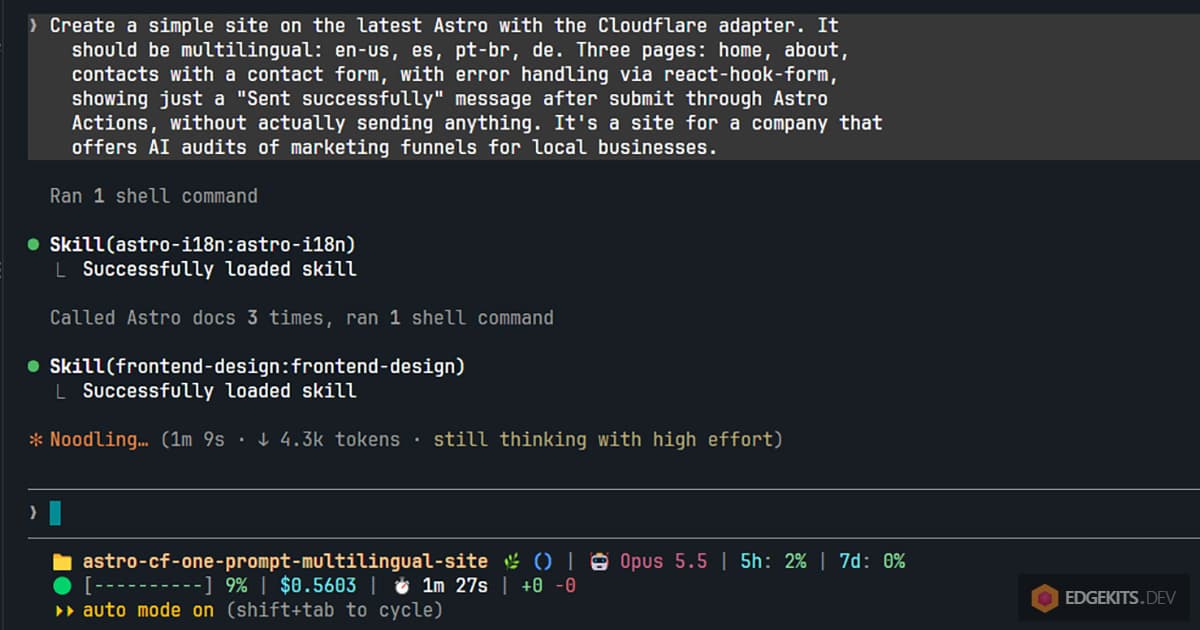Click the green bullet beside Skill(astro-i18n:astro-i18n)

[34, 245]
